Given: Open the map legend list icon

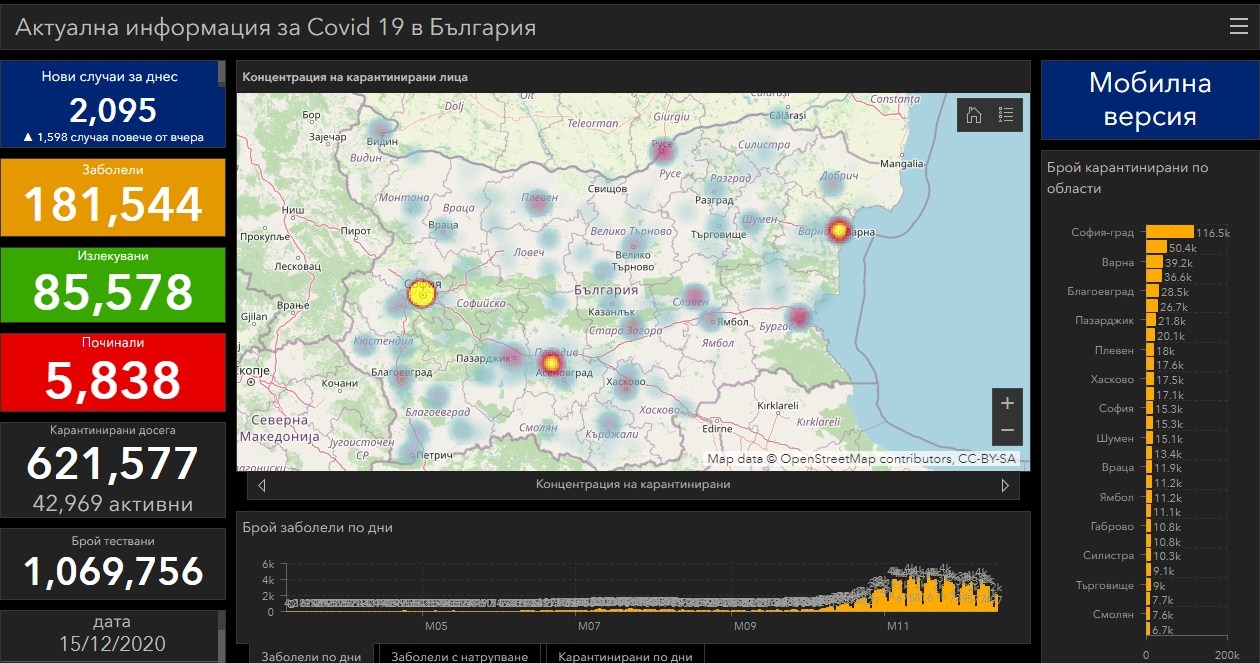Looking at the screenshot, I should [x=1006, y=115].
